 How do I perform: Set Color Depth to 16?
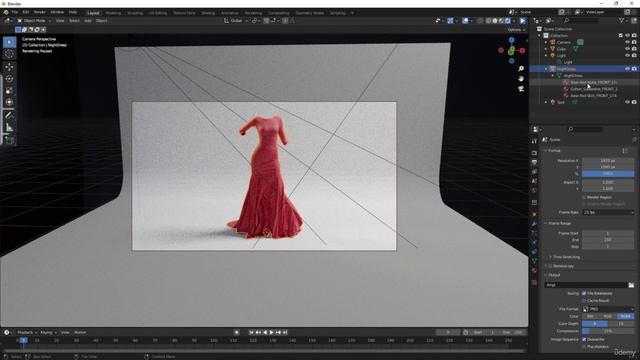pyautogui.click(x=621, y=323)
